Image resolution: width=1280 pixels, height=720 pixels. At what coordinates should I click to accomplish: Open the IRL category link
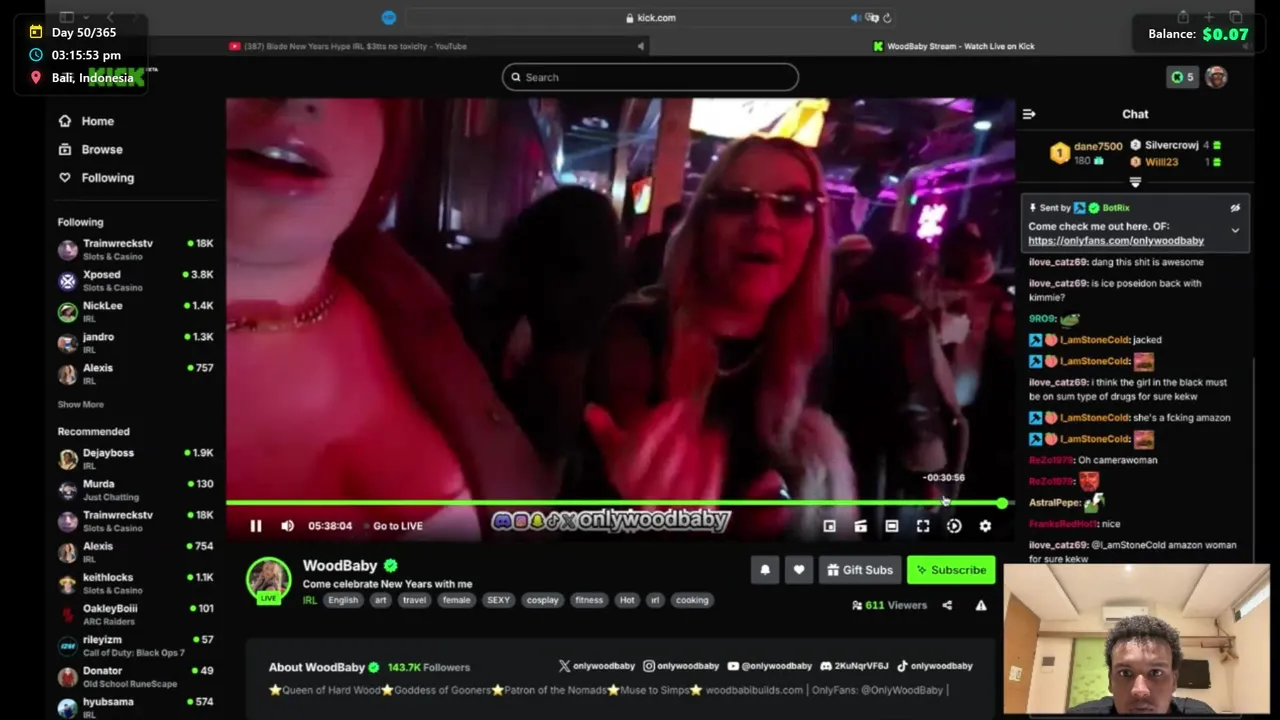310,600
